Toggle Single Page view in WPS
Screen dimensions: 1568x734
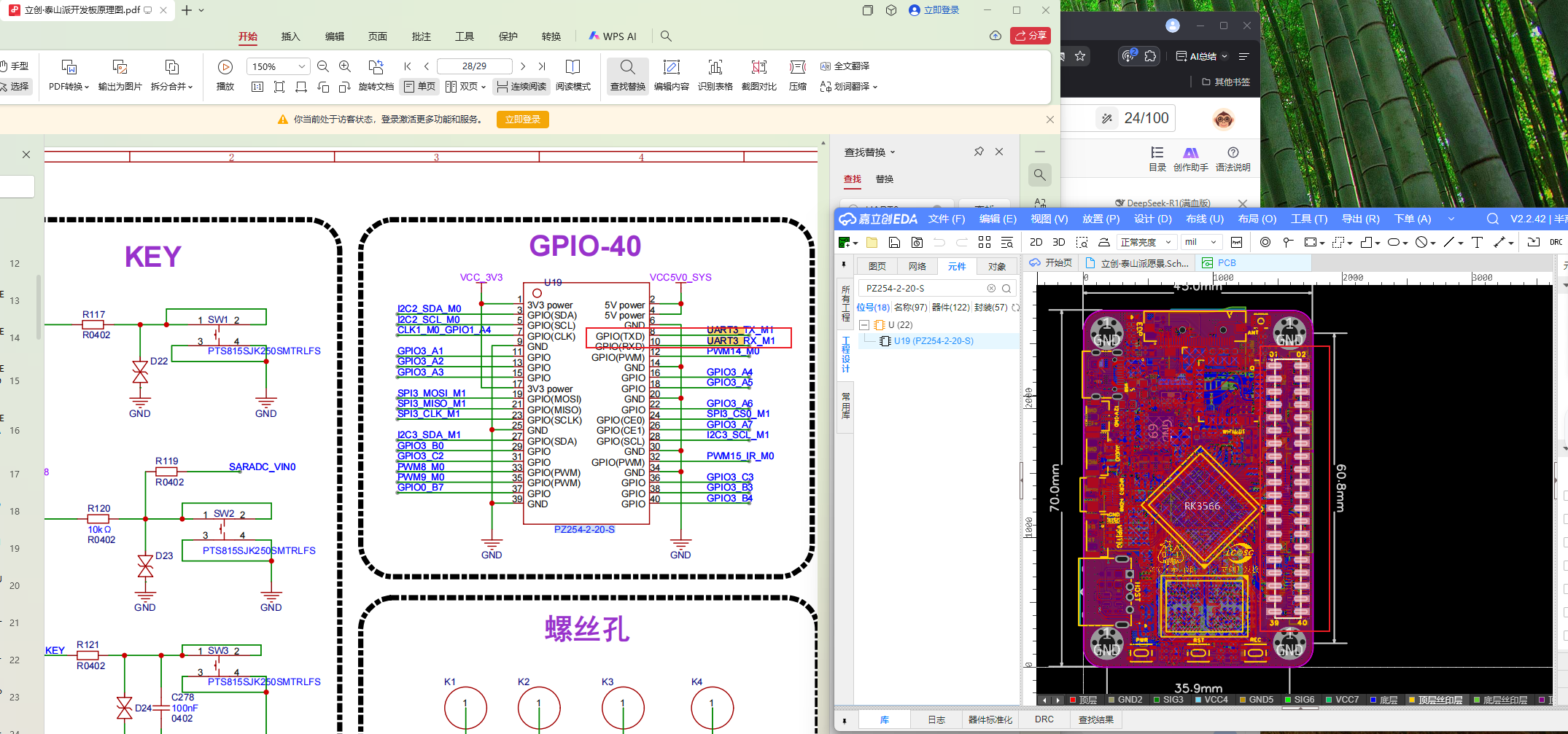point(419,87)
